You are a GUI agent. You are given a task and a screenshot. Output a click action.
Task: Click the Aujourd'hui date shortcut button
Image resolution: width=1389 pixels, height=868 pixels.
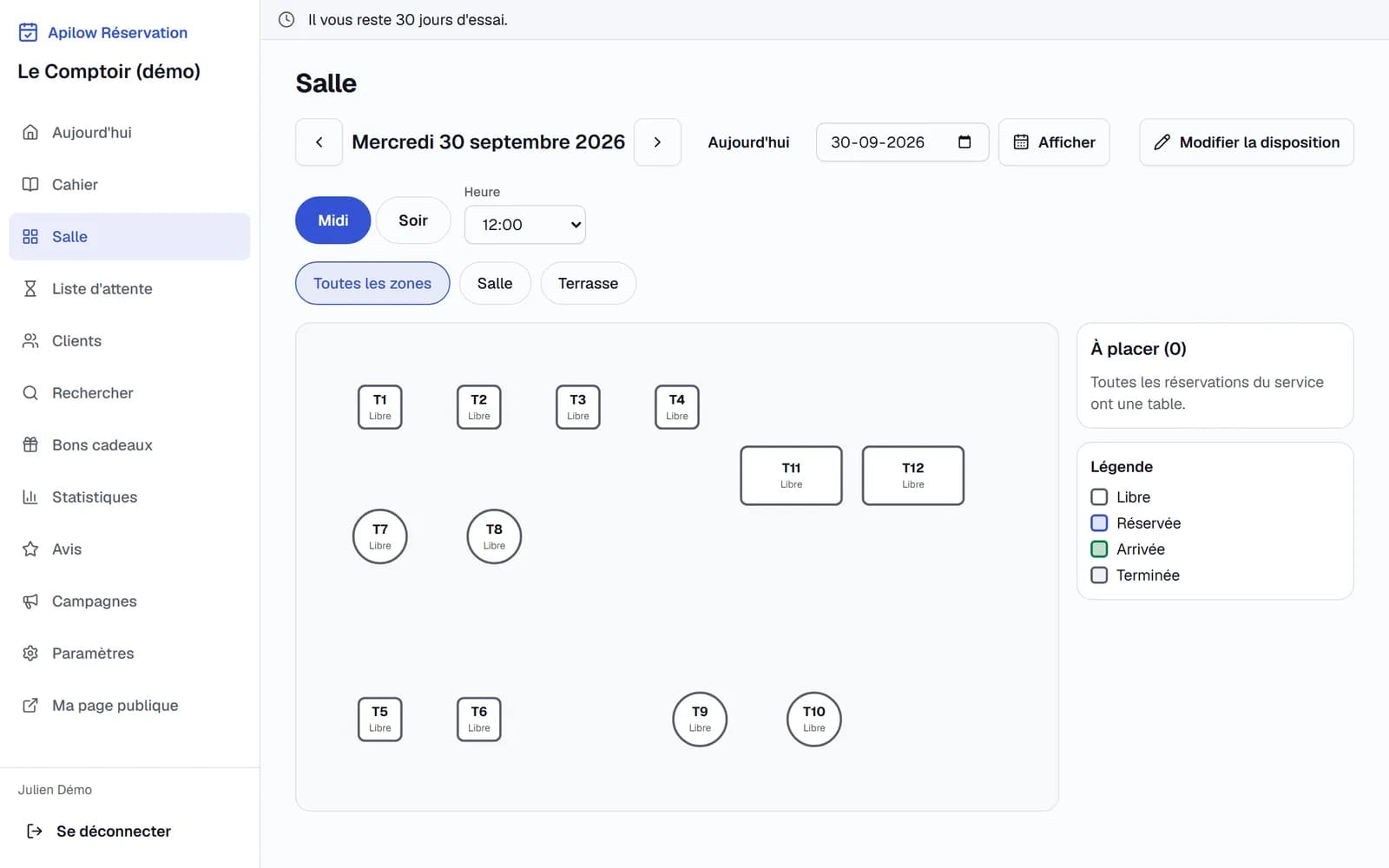(x=748, y=142)
